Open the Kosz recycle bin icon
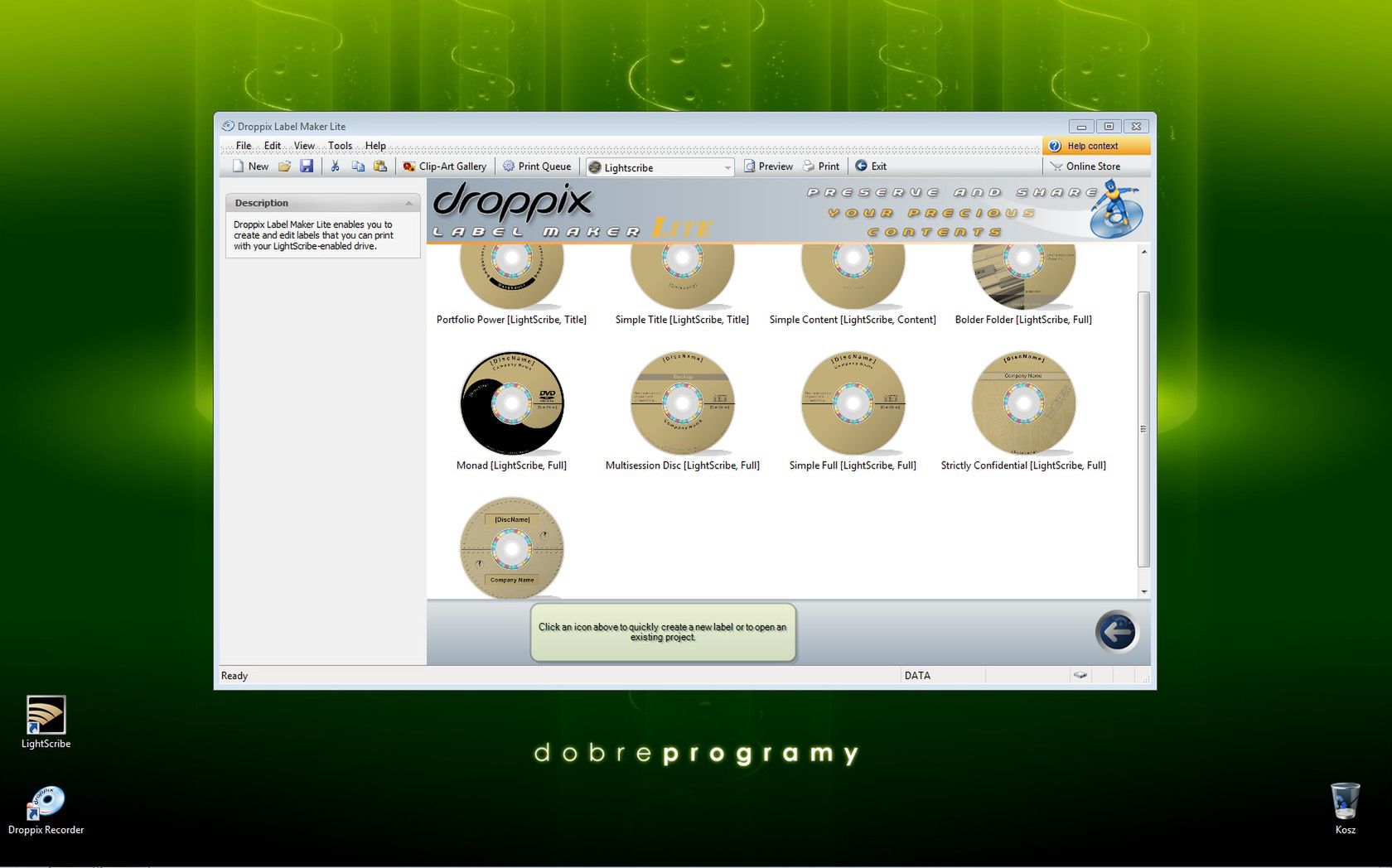 [x=1345, y=808]
